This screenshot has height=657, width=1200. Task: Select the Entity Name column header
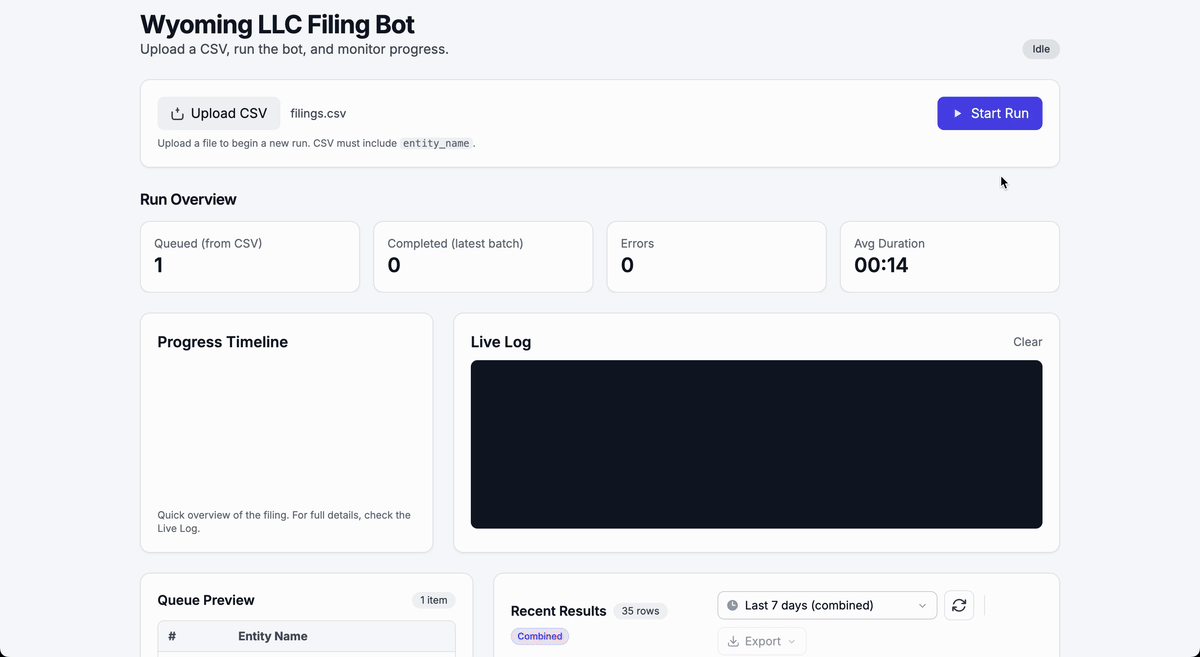coord(273,636)
